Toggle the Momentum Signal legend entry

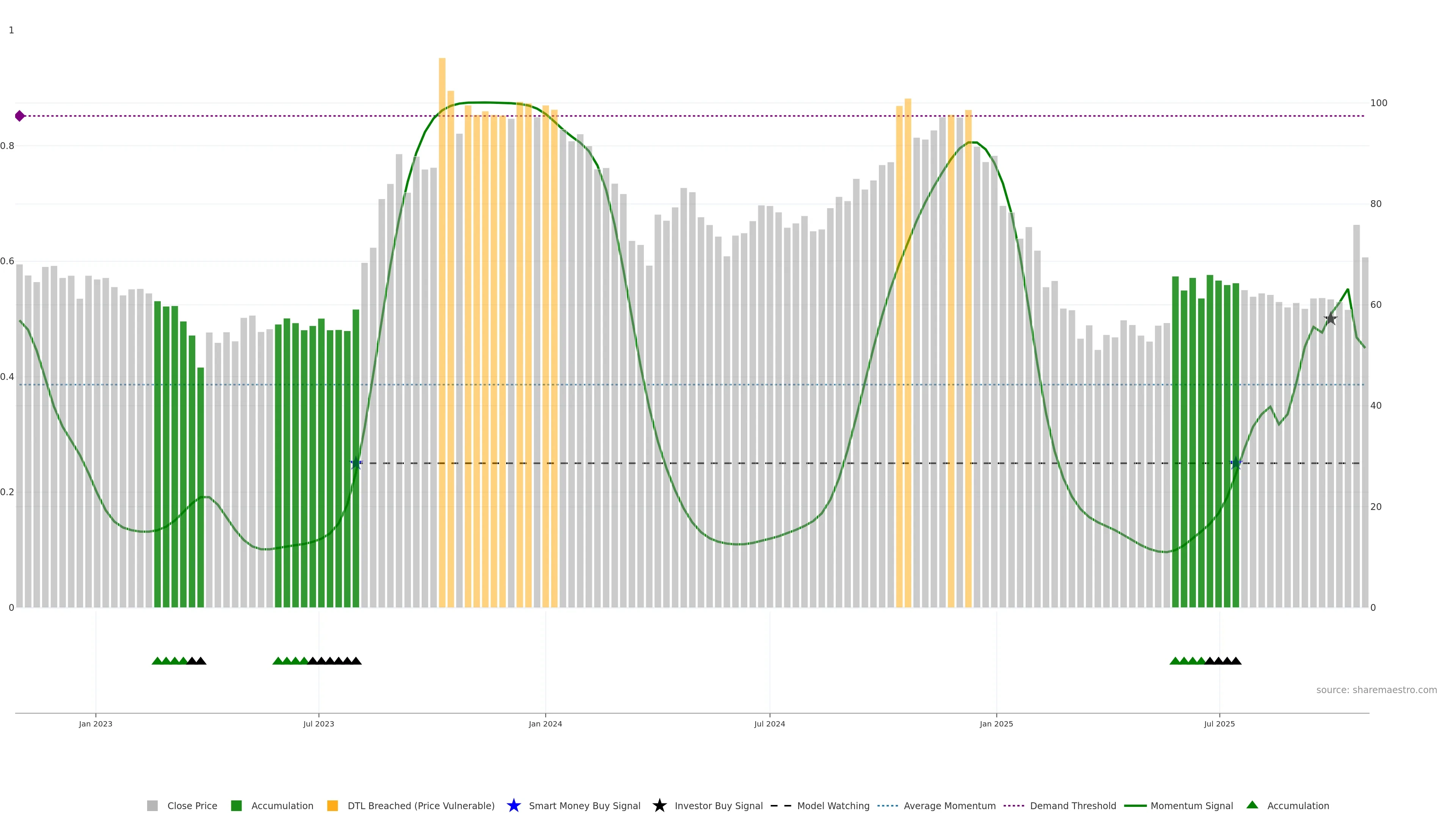[x=1191, y=805]
